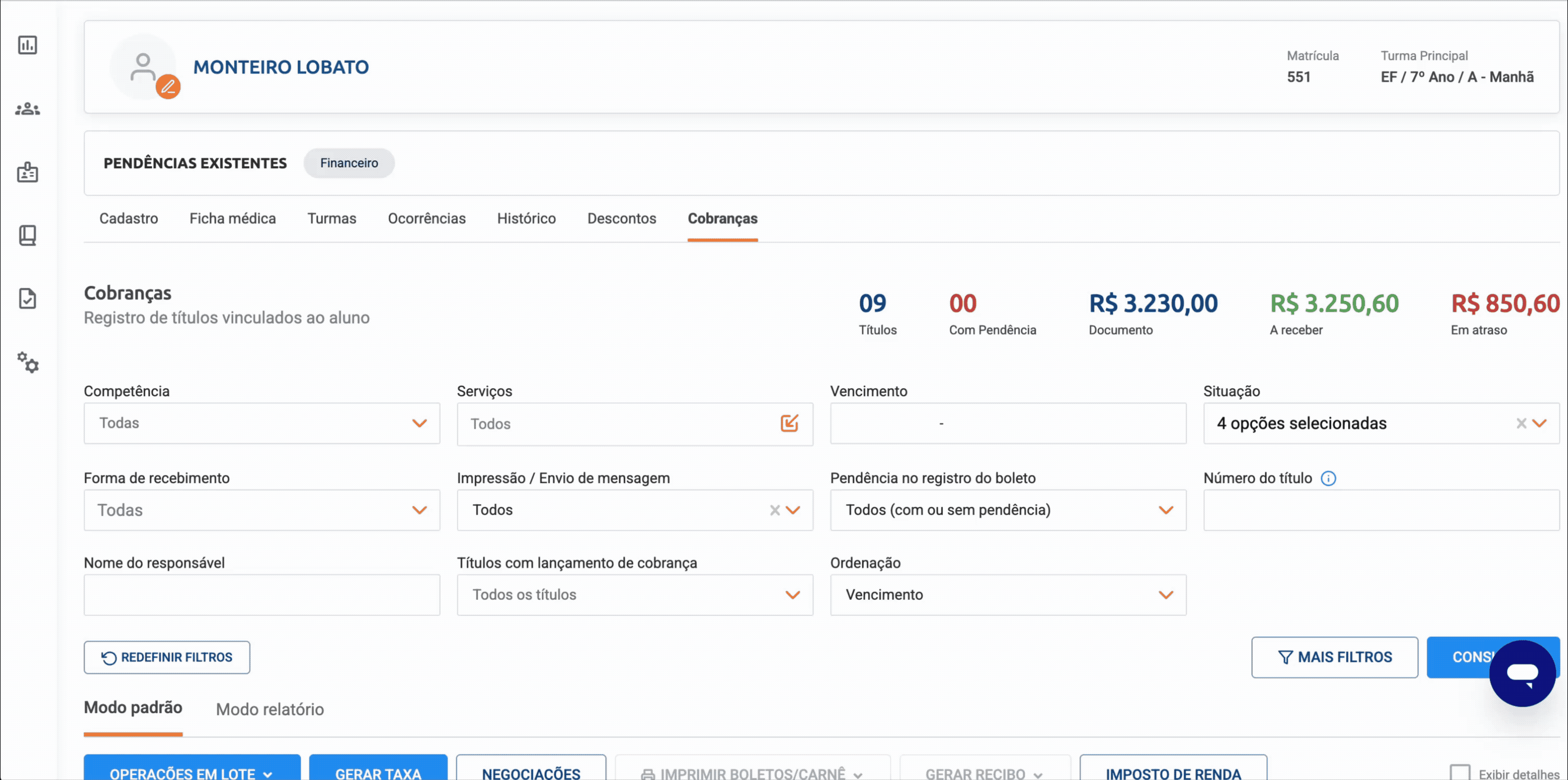Open the dashboard chart icon in sidebar
This screenshot has height=780, width=1568.
click(28, 45)
